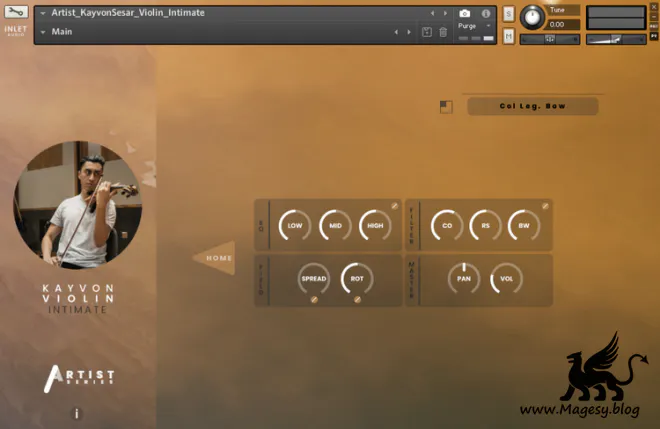This screenshot has width=660, height=429.
Task: Select next instrument with right arrow
Action: point(445,13)
